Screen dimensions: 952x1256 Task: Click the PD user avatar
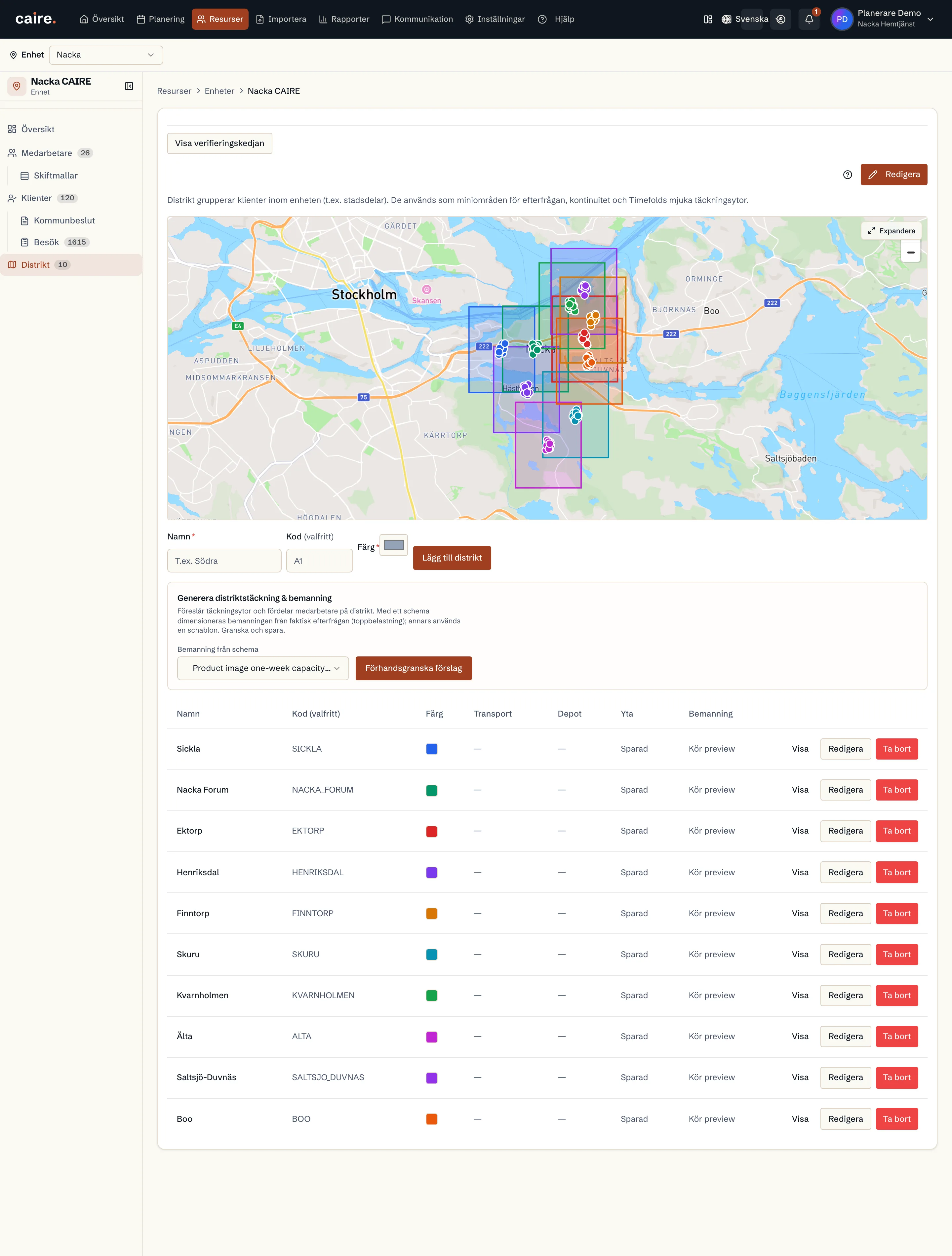click(x=842, y=19)
